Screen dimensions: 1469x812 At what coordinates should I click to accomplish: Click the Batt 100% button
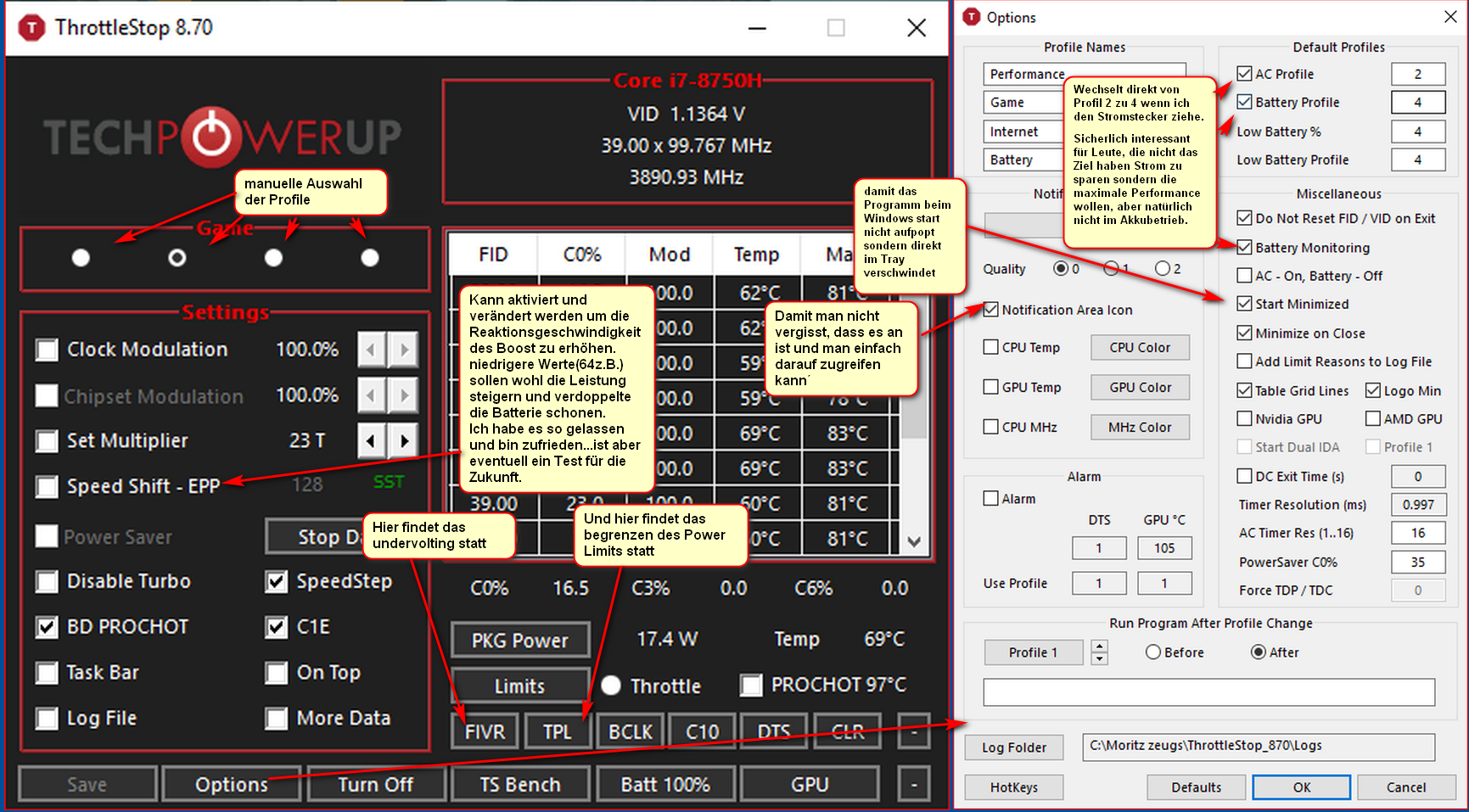coord(665,785)
